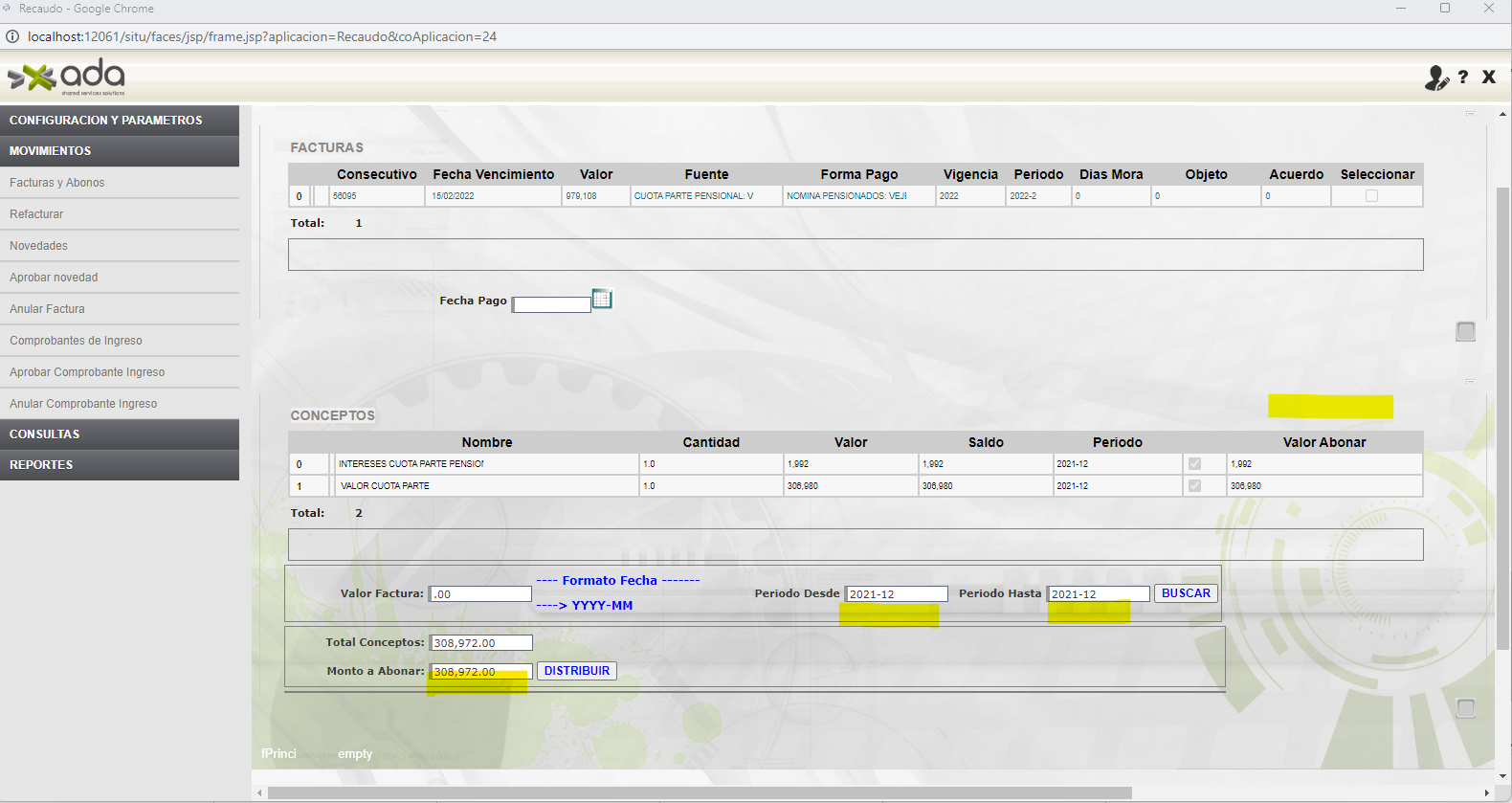The width and height of the screenshot is (1512, 803).
Task: Open the Fecha Pago calendar picker
Action: [x=602, y=300]
